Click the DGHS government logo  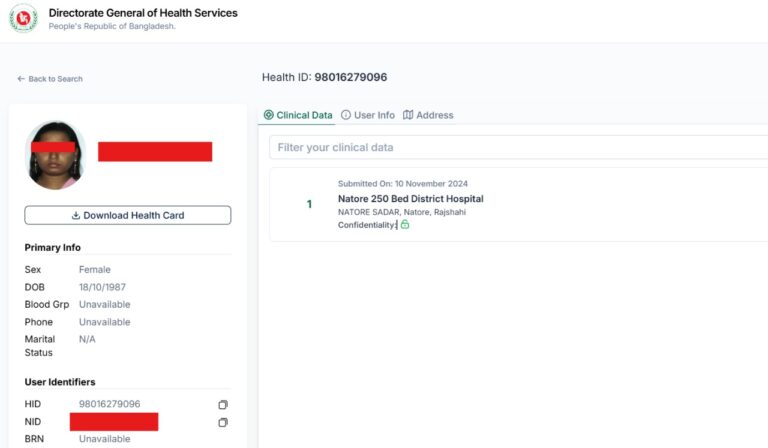point(23,19)
